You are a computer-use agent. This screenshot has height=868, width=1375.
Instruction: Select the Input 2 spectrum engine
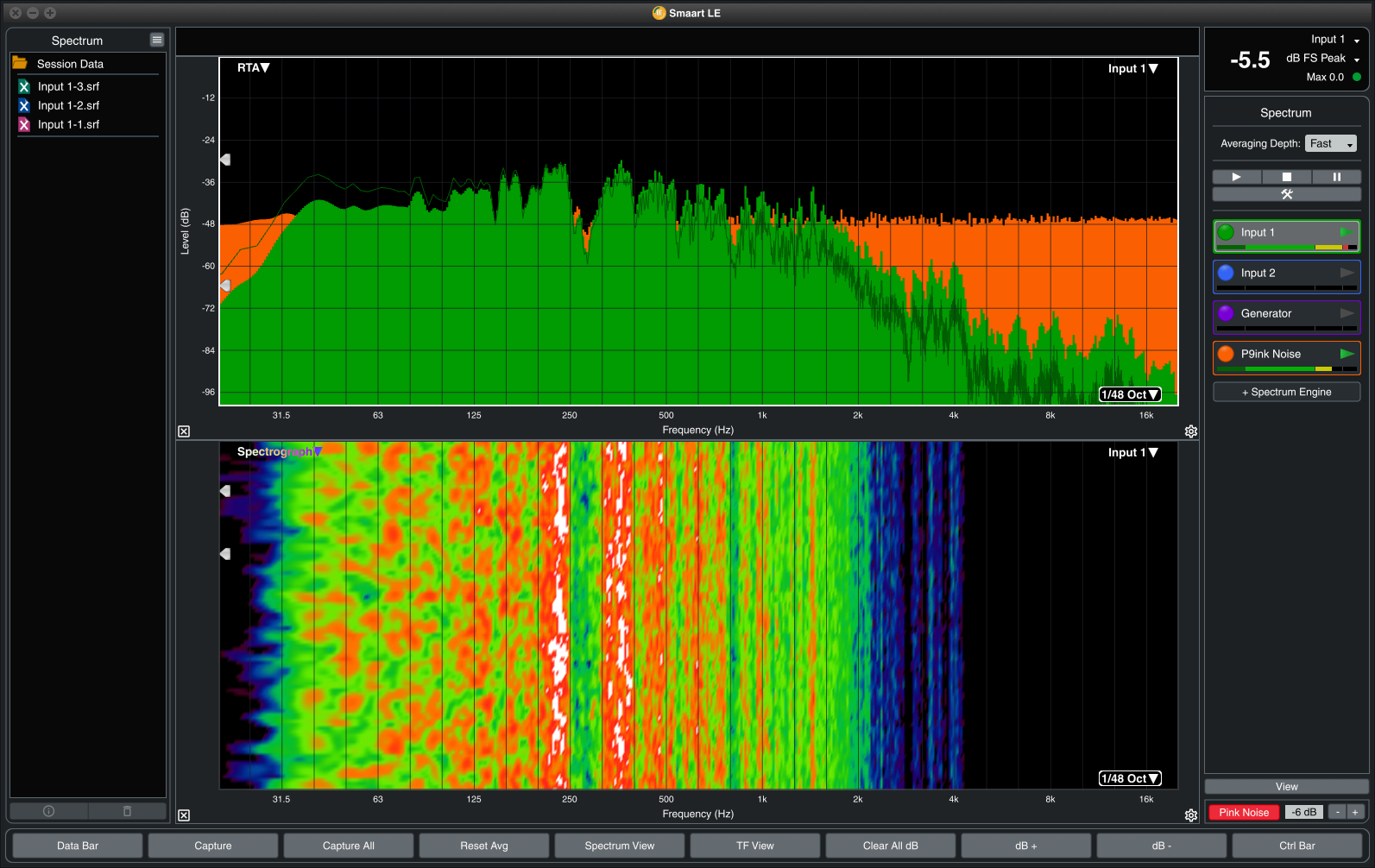click(x=1286, y=277)
